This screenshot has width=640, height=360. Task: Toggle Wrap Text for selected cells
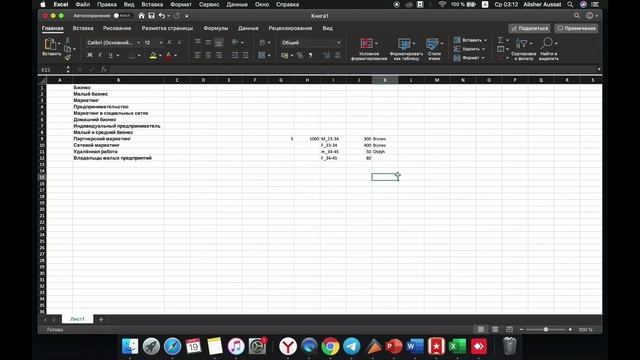point(262,42)
